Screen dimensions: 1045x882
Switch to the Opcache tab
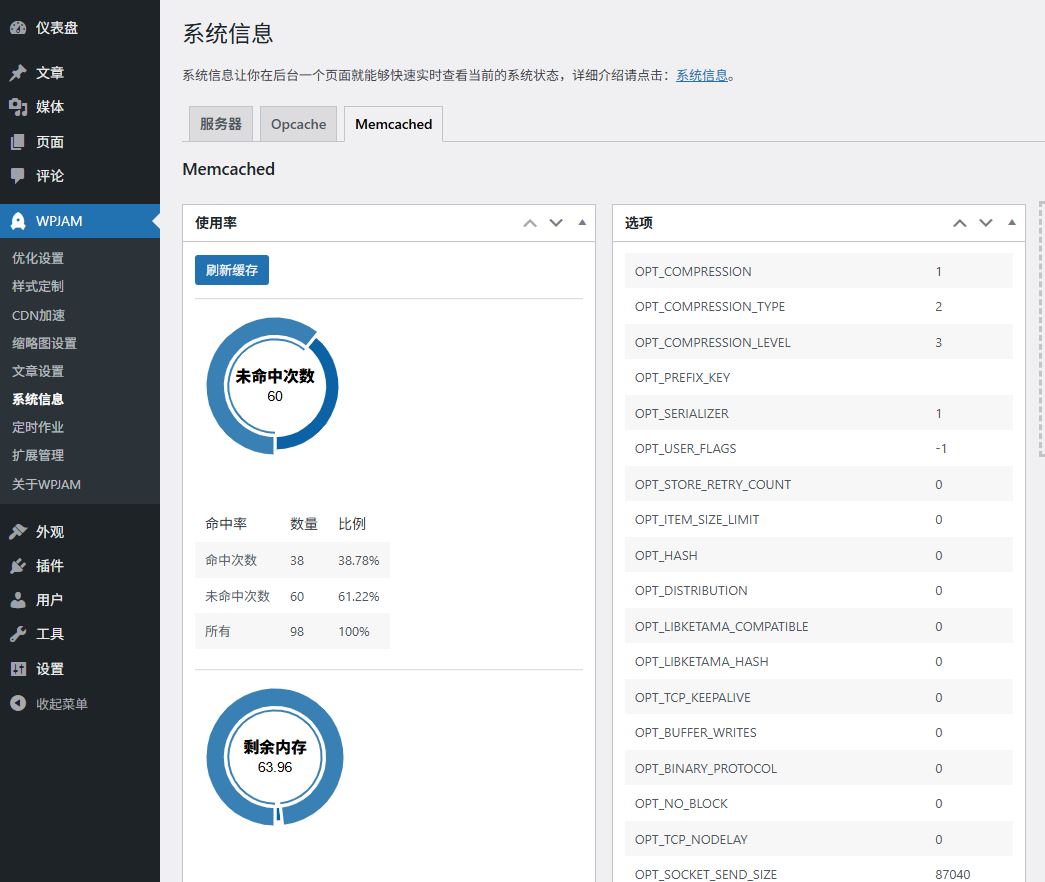tap(299, 124)
